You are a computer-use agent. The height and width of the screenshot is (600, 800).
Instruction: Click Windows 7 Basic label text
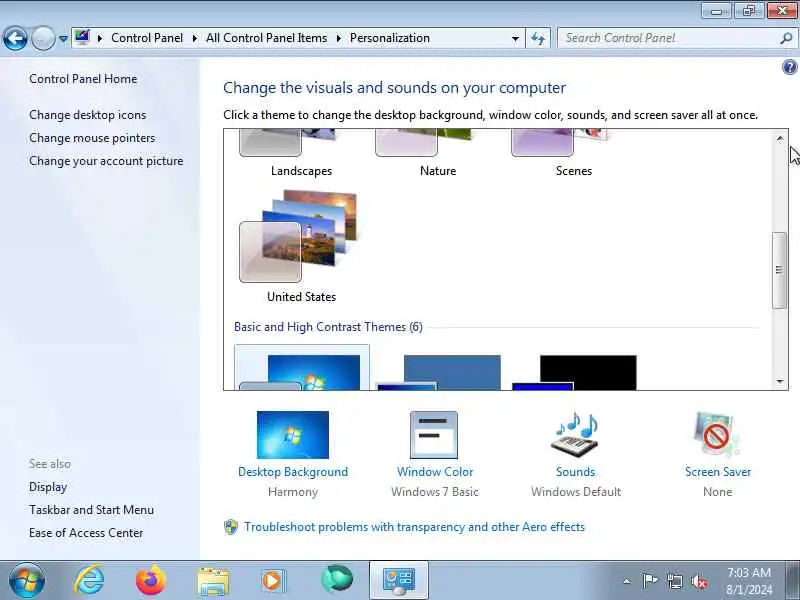coord(435,492)
